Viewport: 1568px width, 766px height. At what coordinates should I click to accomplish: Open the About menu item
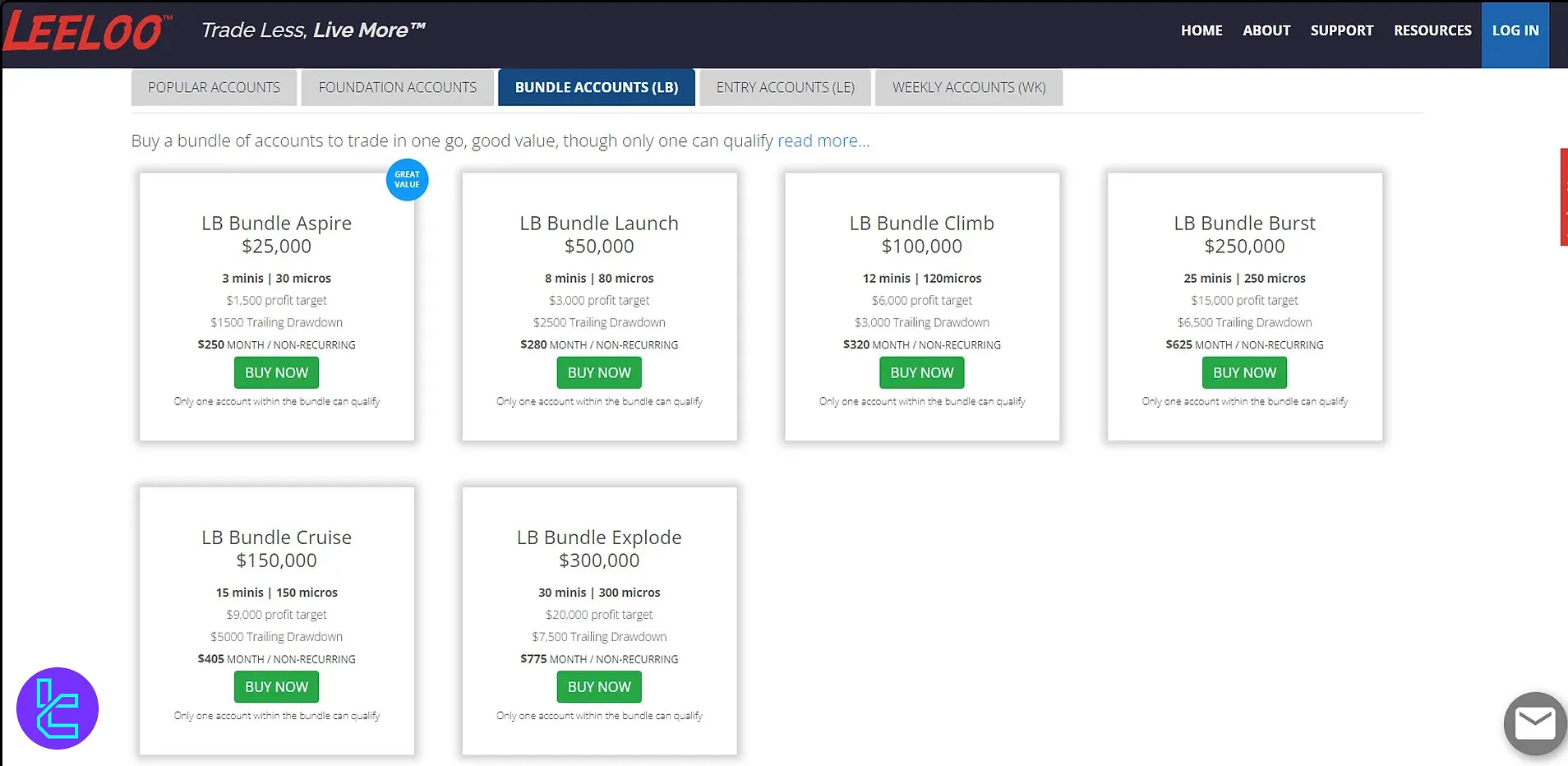click(1266, 30)
